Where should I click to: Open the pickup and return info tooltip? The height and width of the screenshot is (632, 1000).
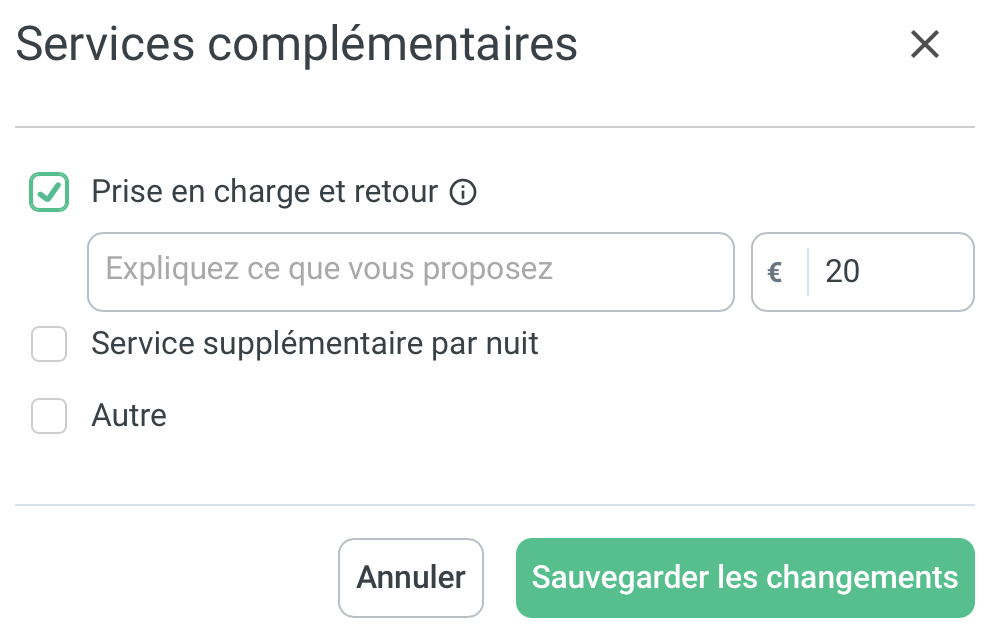[463, 192]
